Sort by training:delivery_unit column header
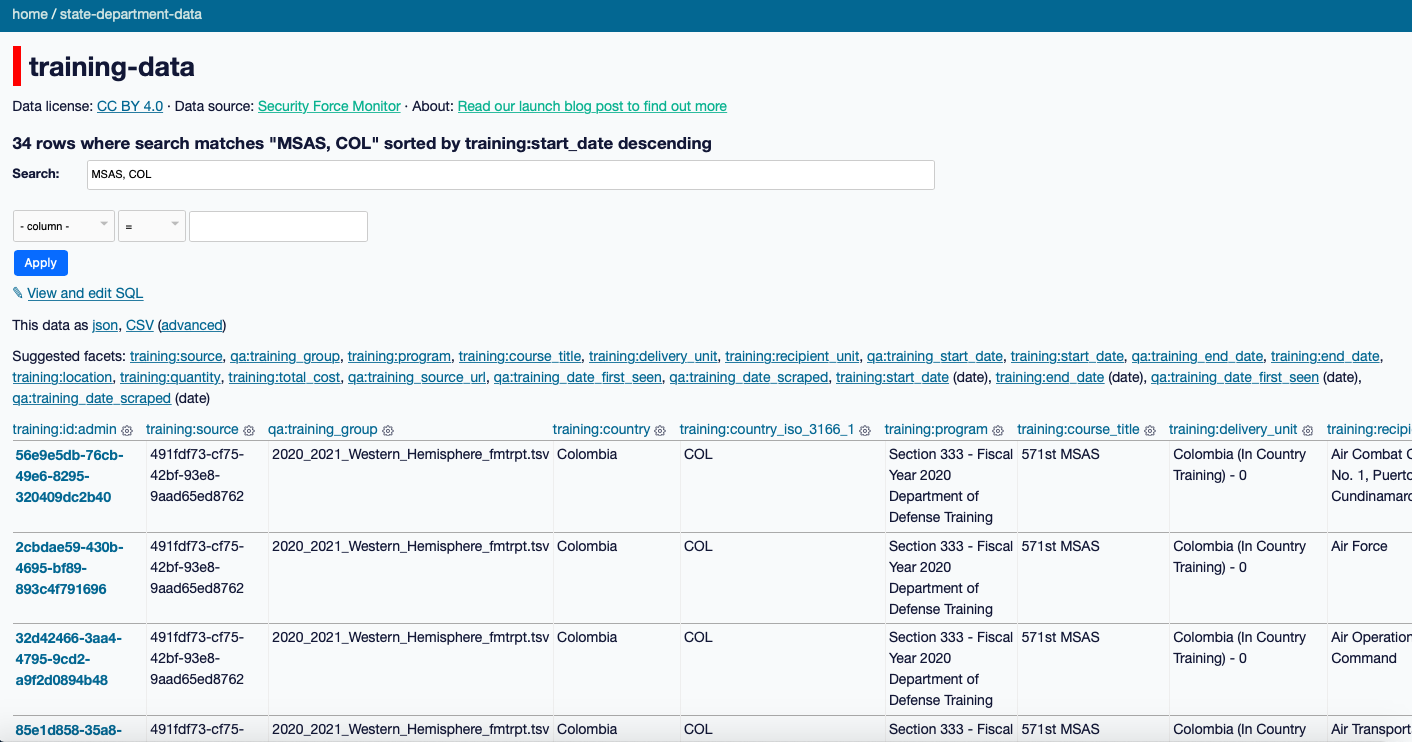 (1233, 429)
